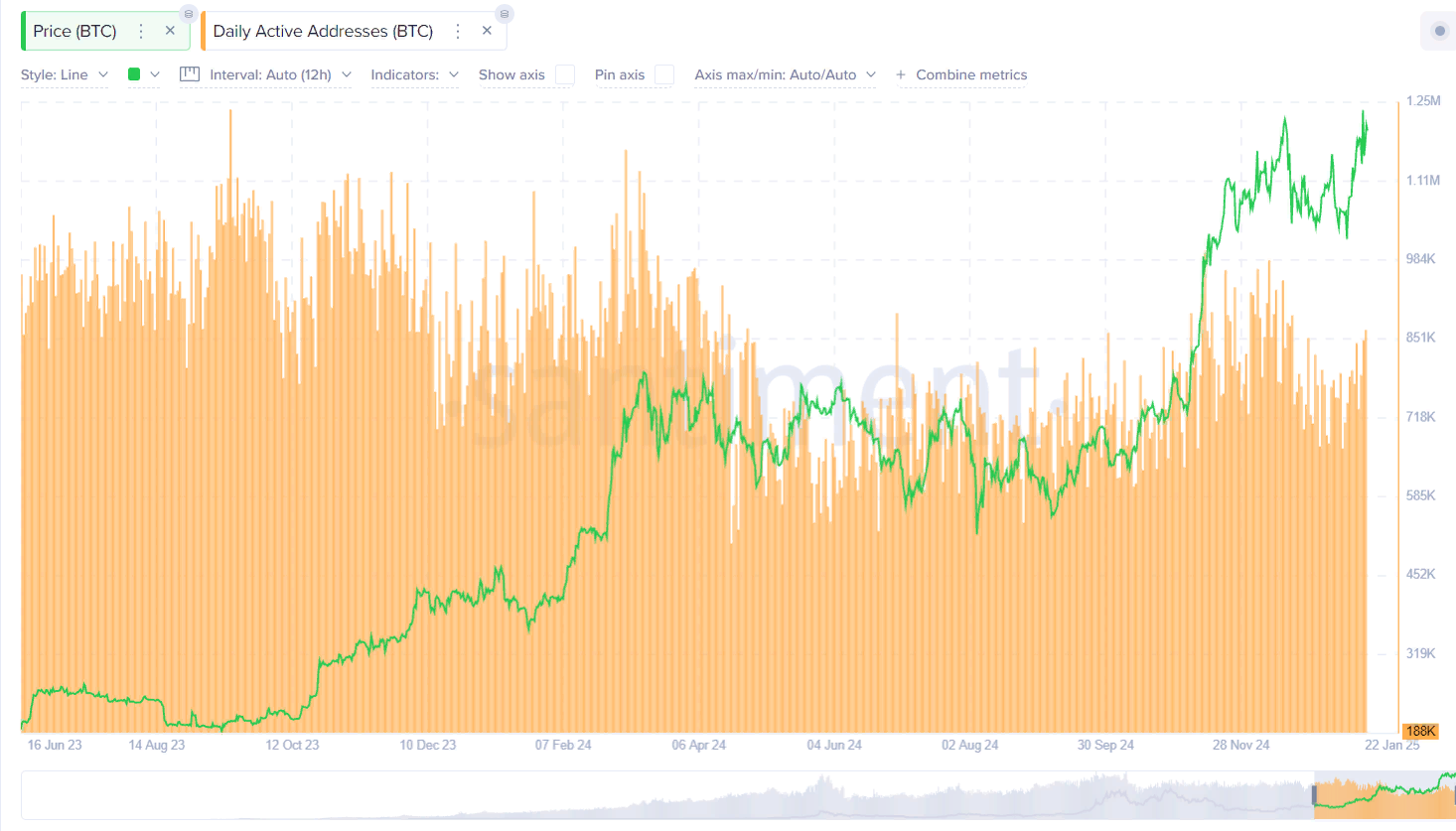
Task: Click the 585K axis label
Action: coord(1420,495)
